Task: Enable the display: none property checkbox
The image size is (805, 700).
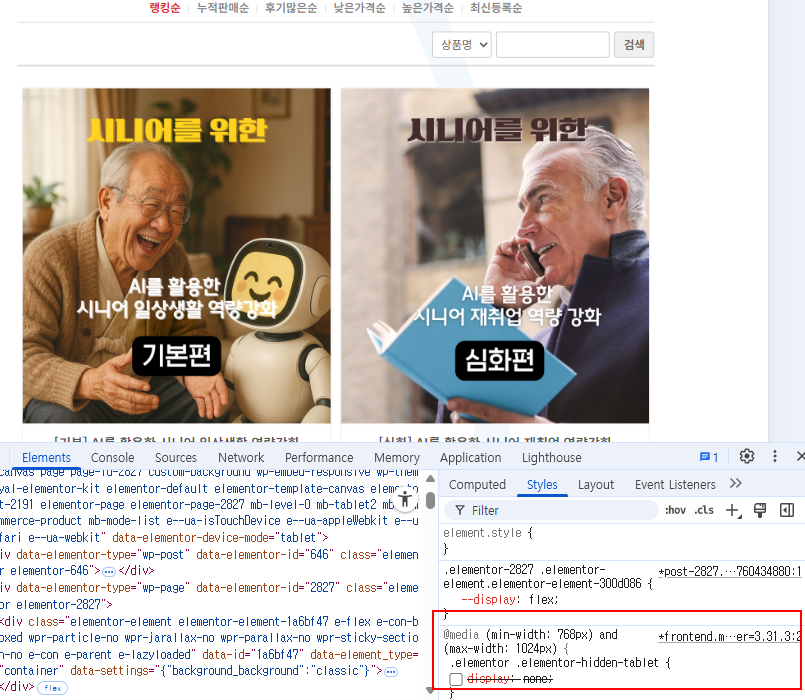Action: point(456,679)
